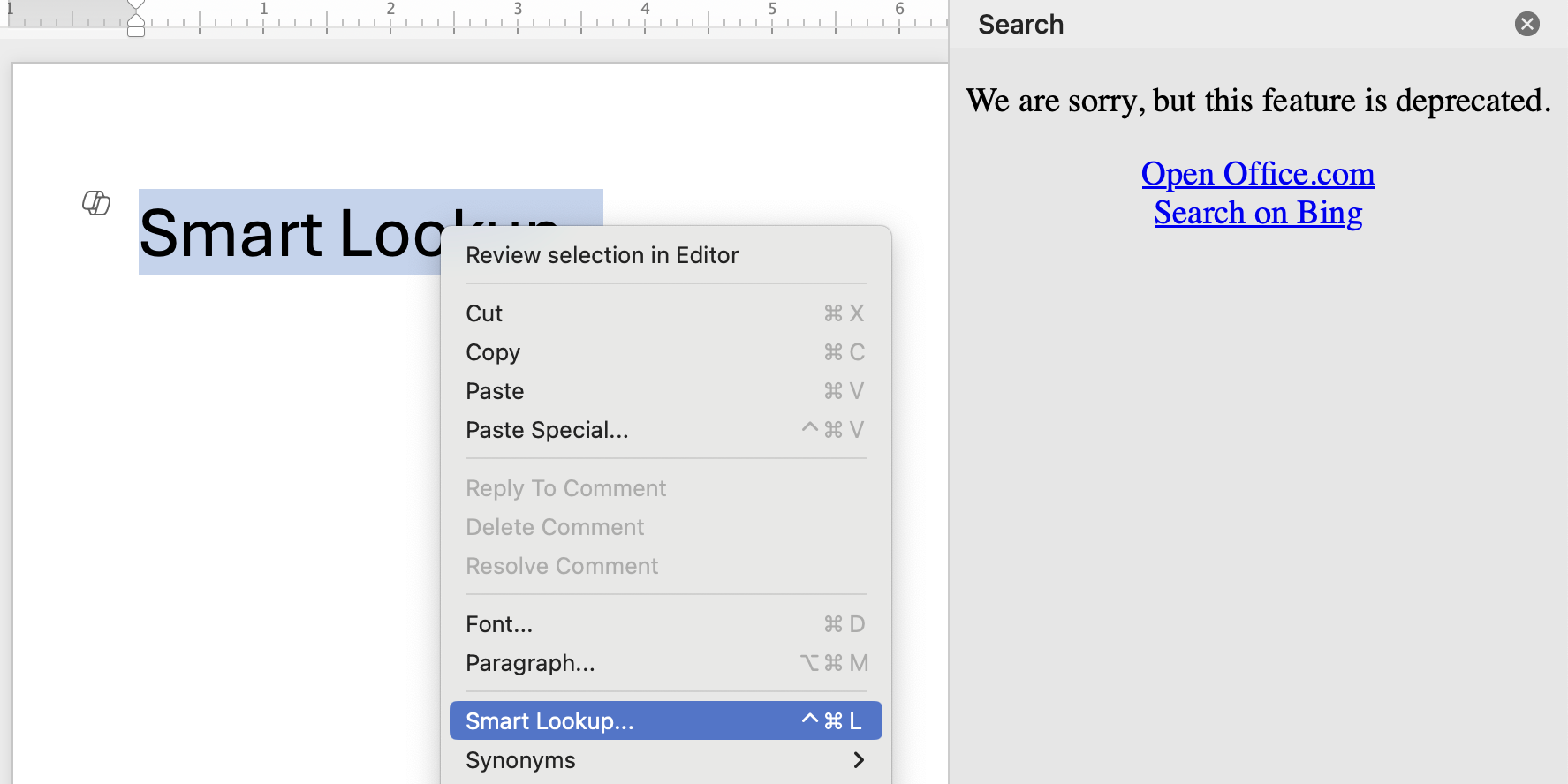Select Copy from the context menu
The image size is (1568, 784).
tap(666, 352)
